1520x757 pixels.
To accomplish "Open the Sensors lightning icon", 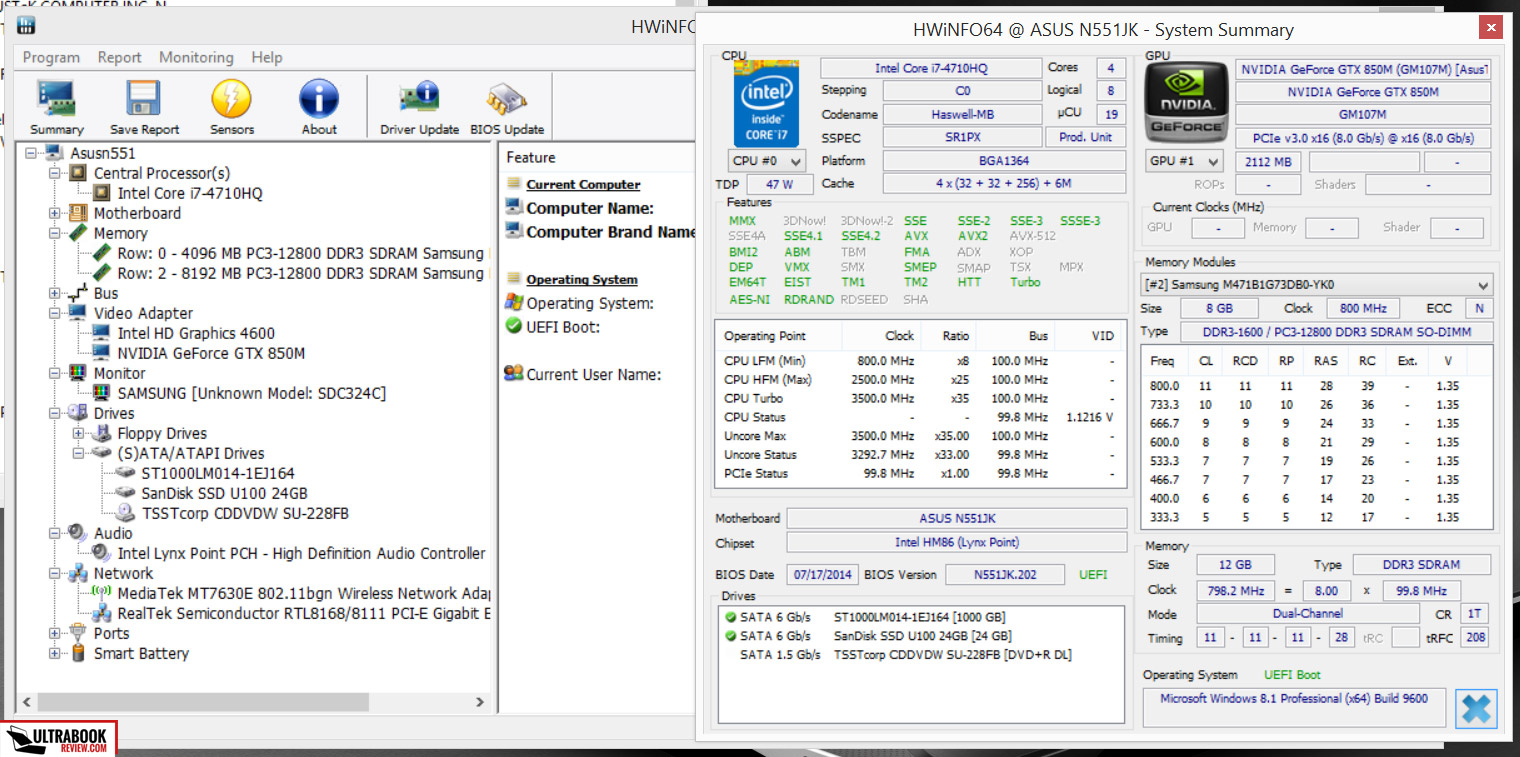I will tap(232, 107).
